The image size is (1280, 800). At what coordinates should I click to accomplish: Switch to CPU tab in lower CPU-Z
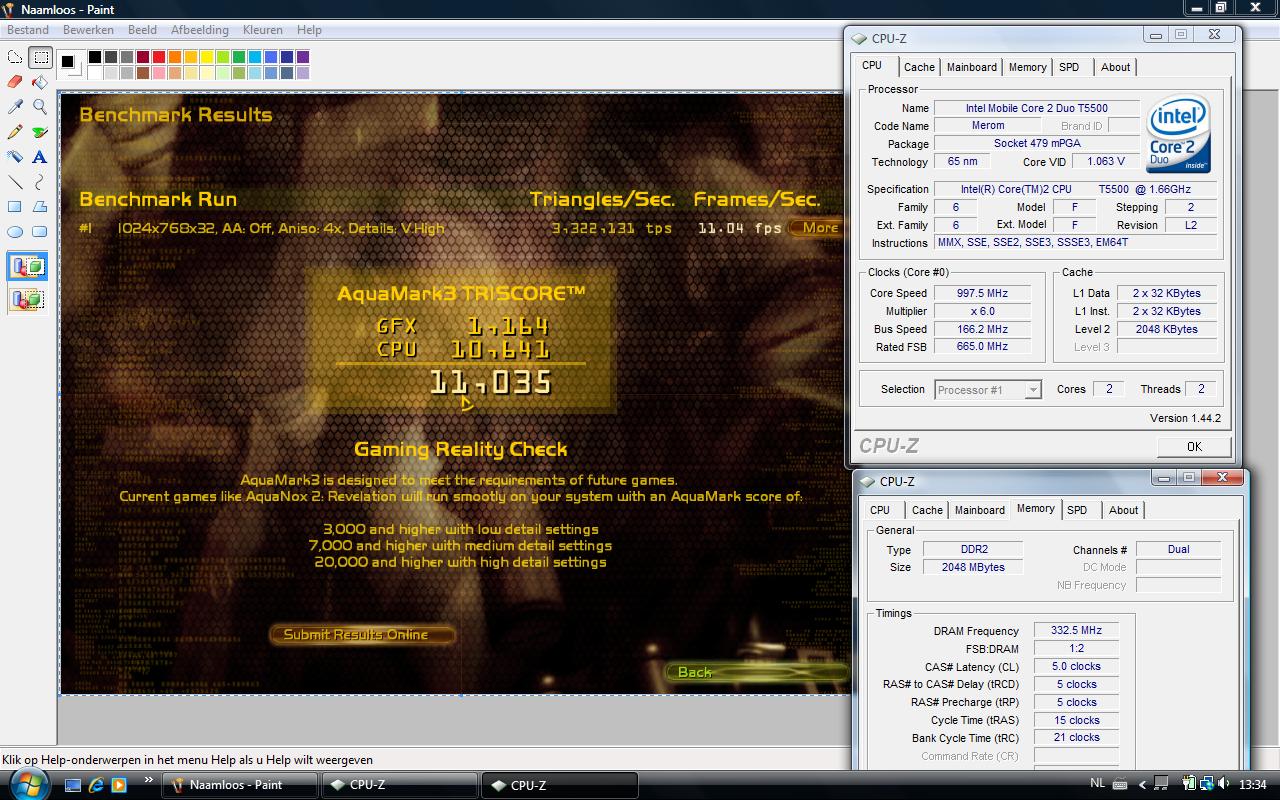[880, 510]
